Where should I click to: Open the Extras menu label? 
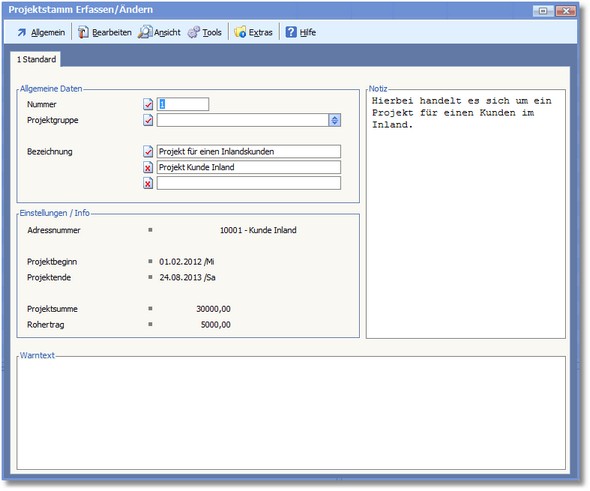[260, 33]
